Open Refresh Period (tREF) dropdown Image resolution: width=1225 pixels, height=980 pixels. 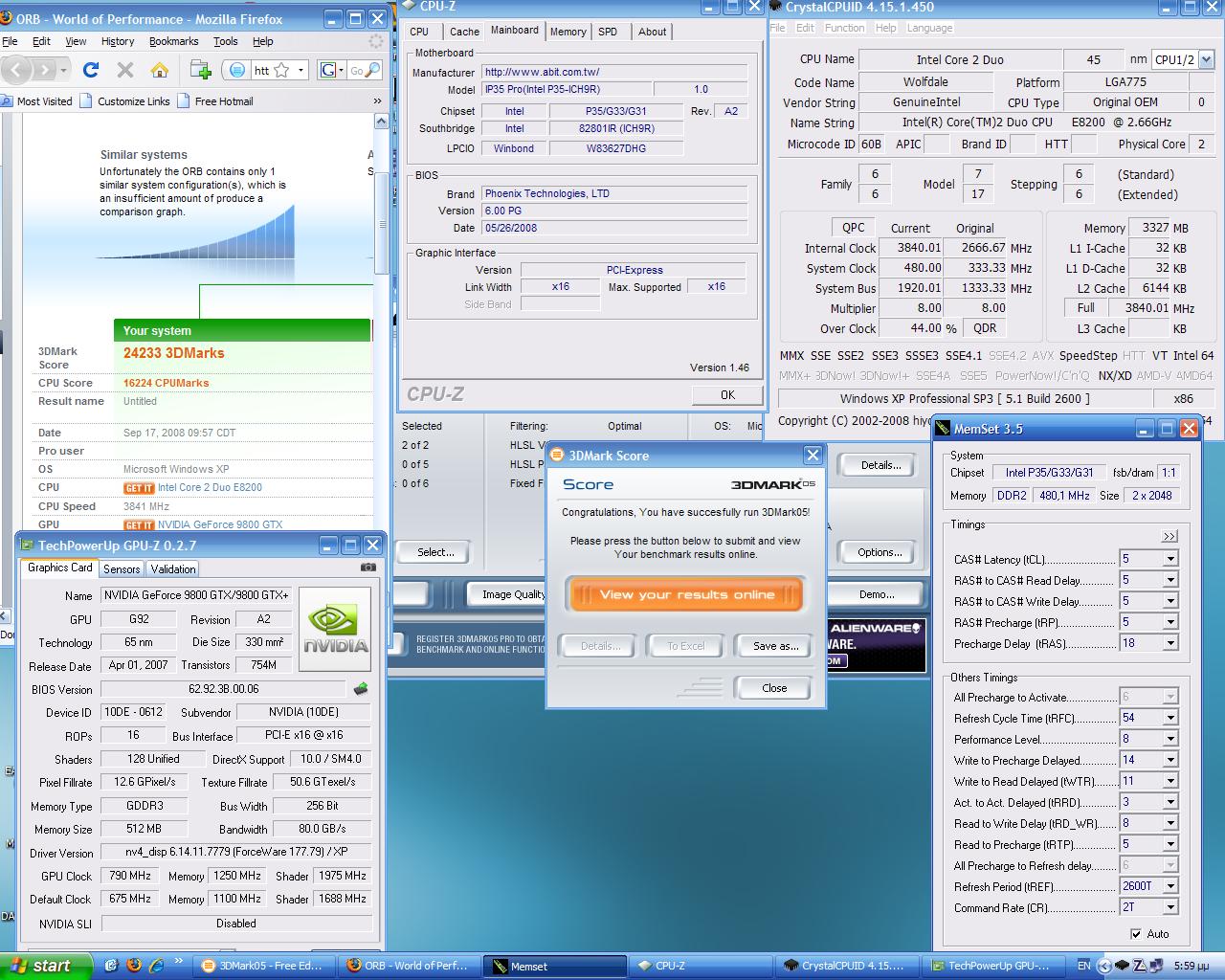click(x=1169, y=886)
